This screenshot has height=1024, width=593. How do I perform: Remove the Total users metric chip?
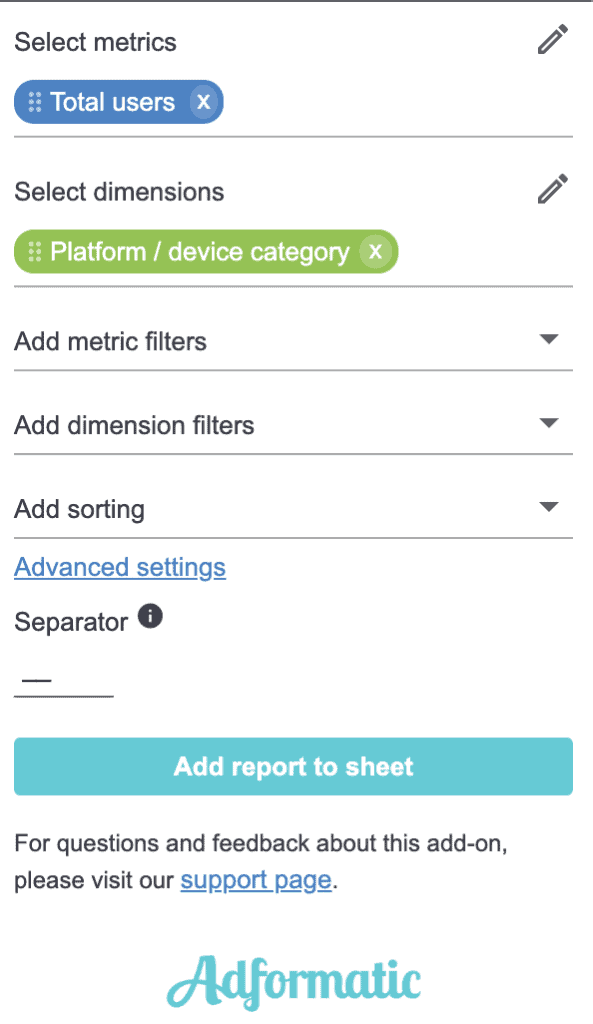202,101
